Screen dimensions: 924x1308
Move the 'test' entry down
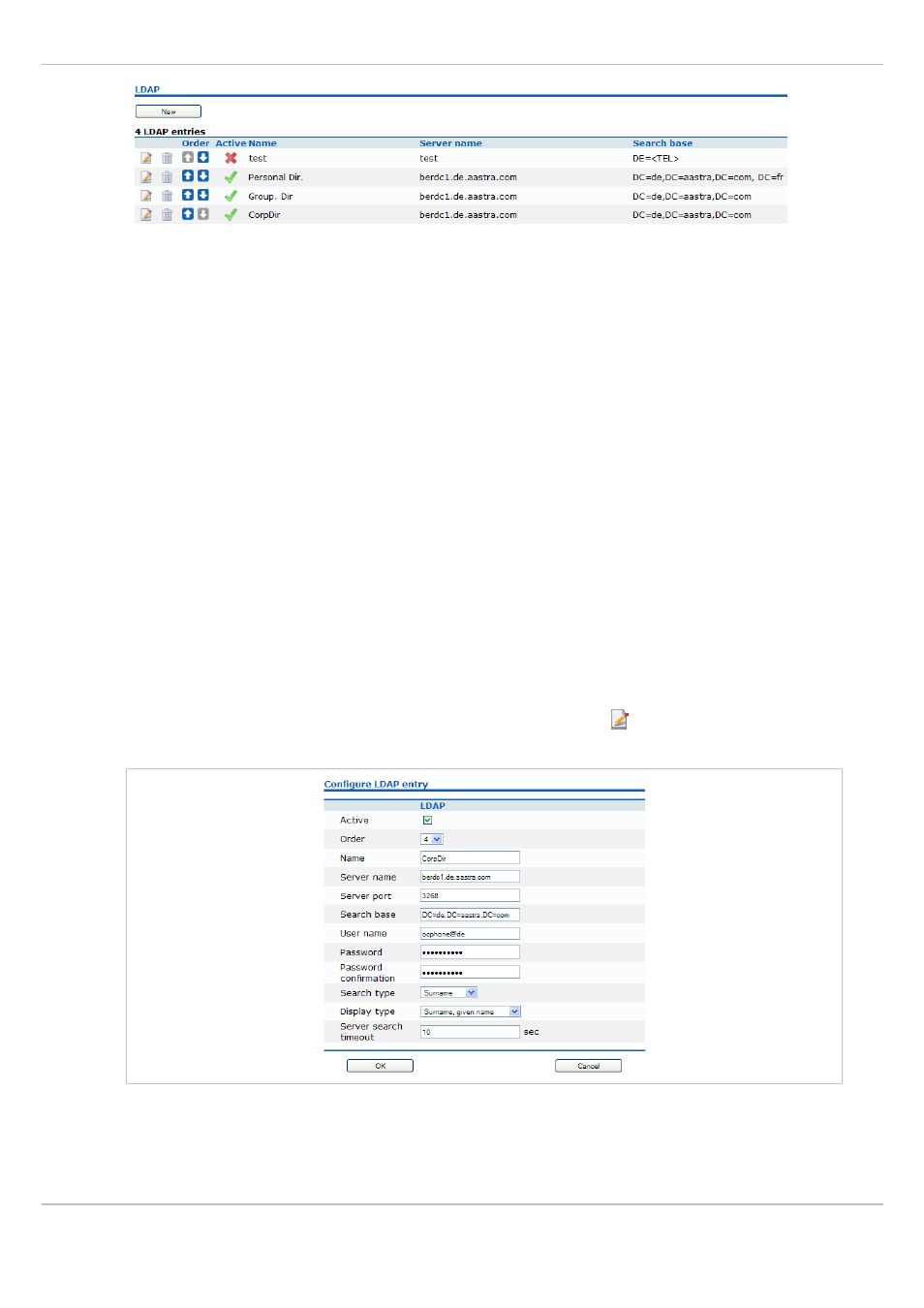203,157
